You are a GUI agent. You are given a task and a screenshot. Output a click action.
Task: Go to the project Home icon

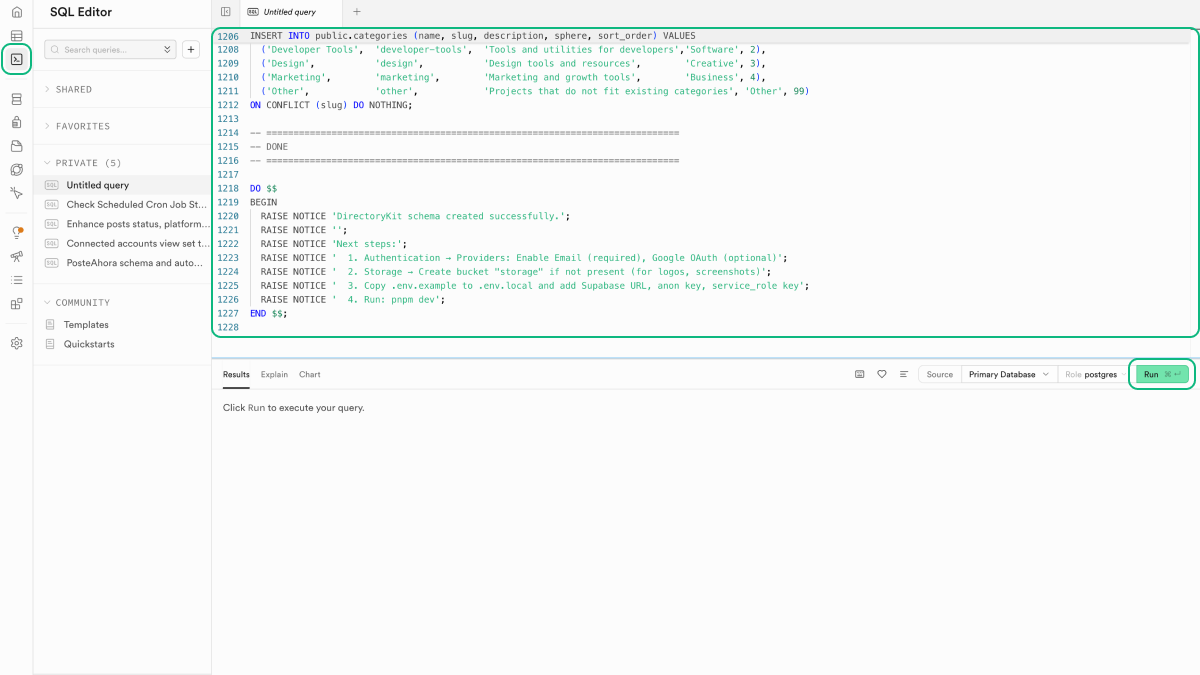16,12
